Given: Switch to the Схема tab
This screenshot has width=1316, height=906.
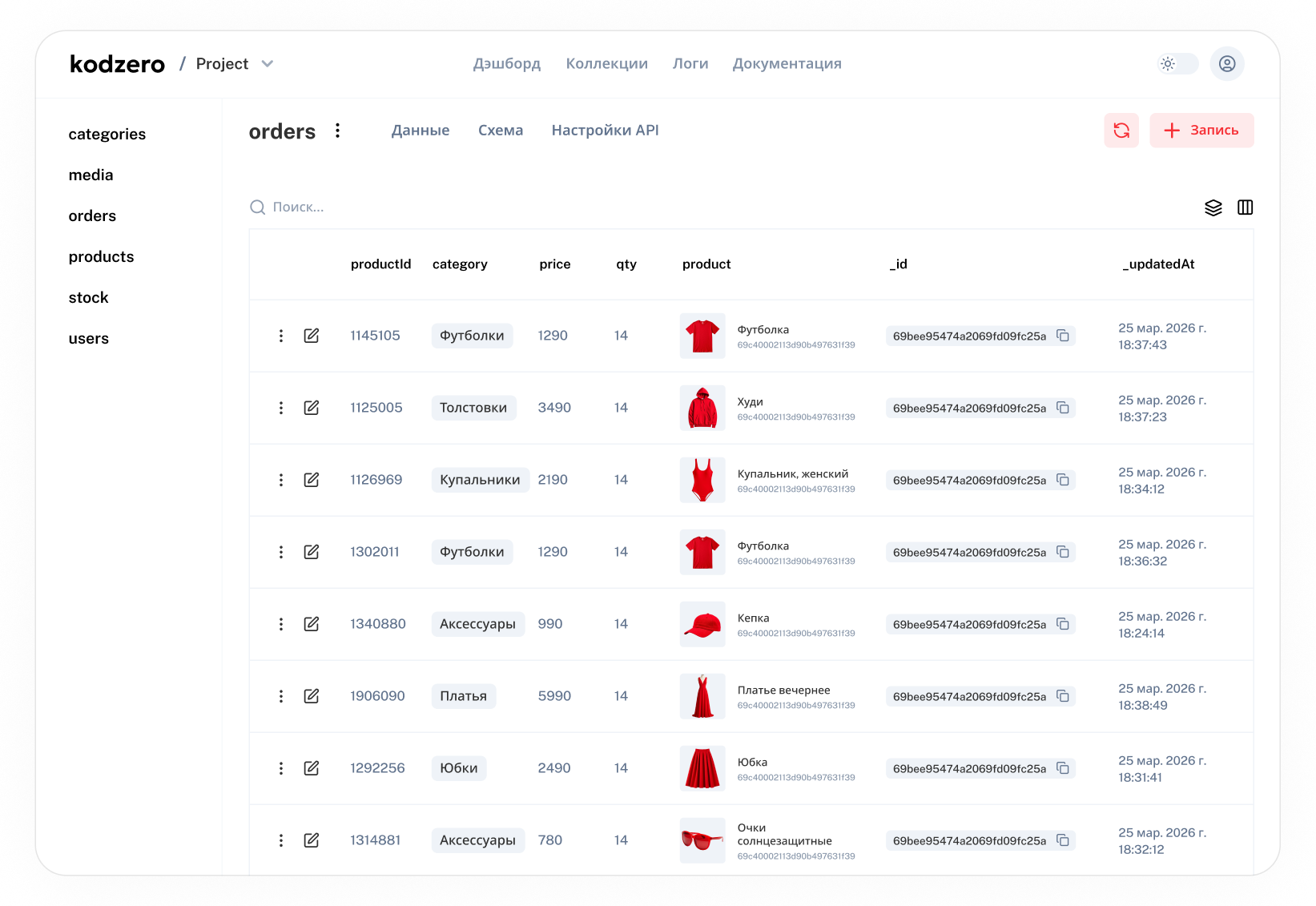Looking at the screenshot, I should coord(500,131).
